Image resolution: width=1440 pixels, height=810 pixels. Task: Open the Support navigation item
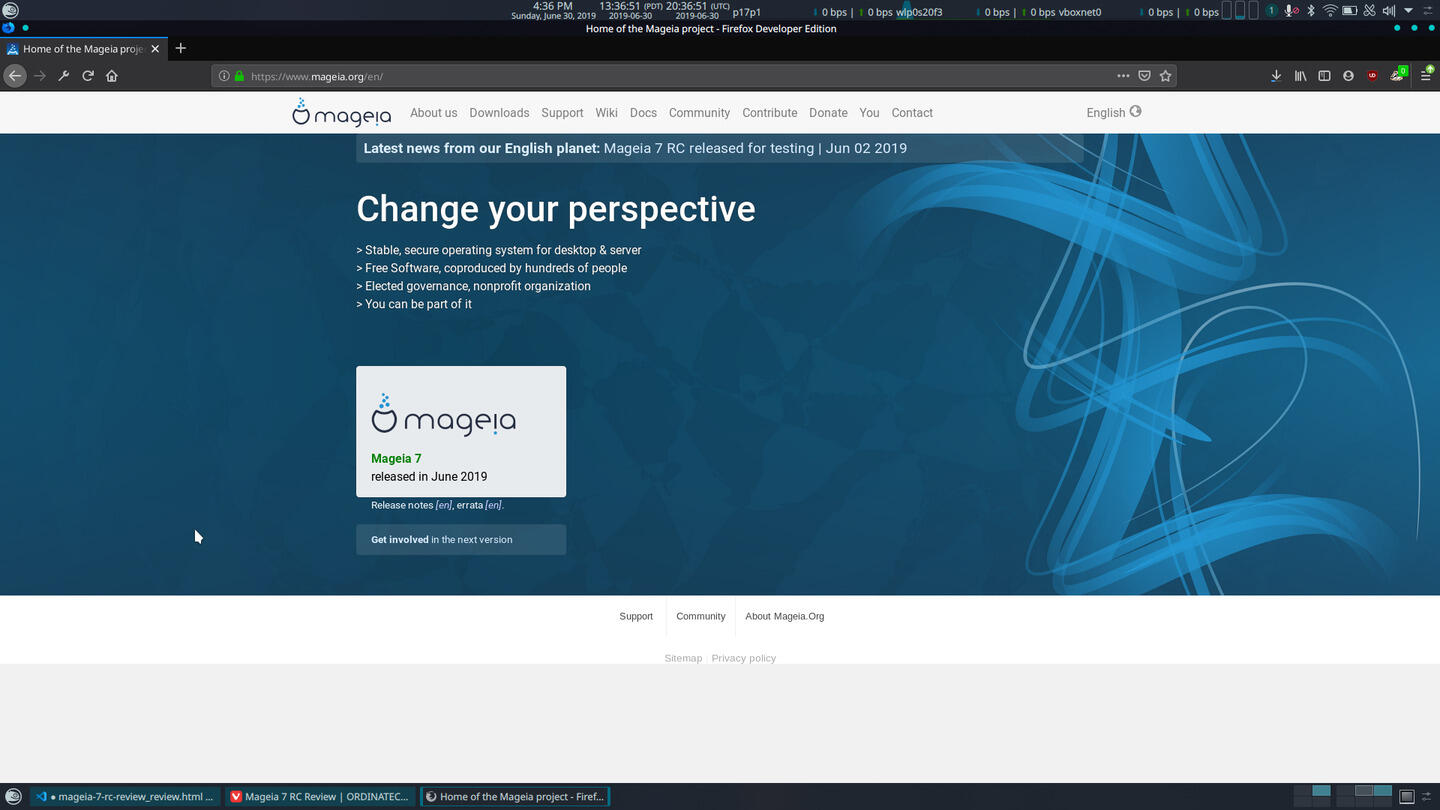point(562,113)
